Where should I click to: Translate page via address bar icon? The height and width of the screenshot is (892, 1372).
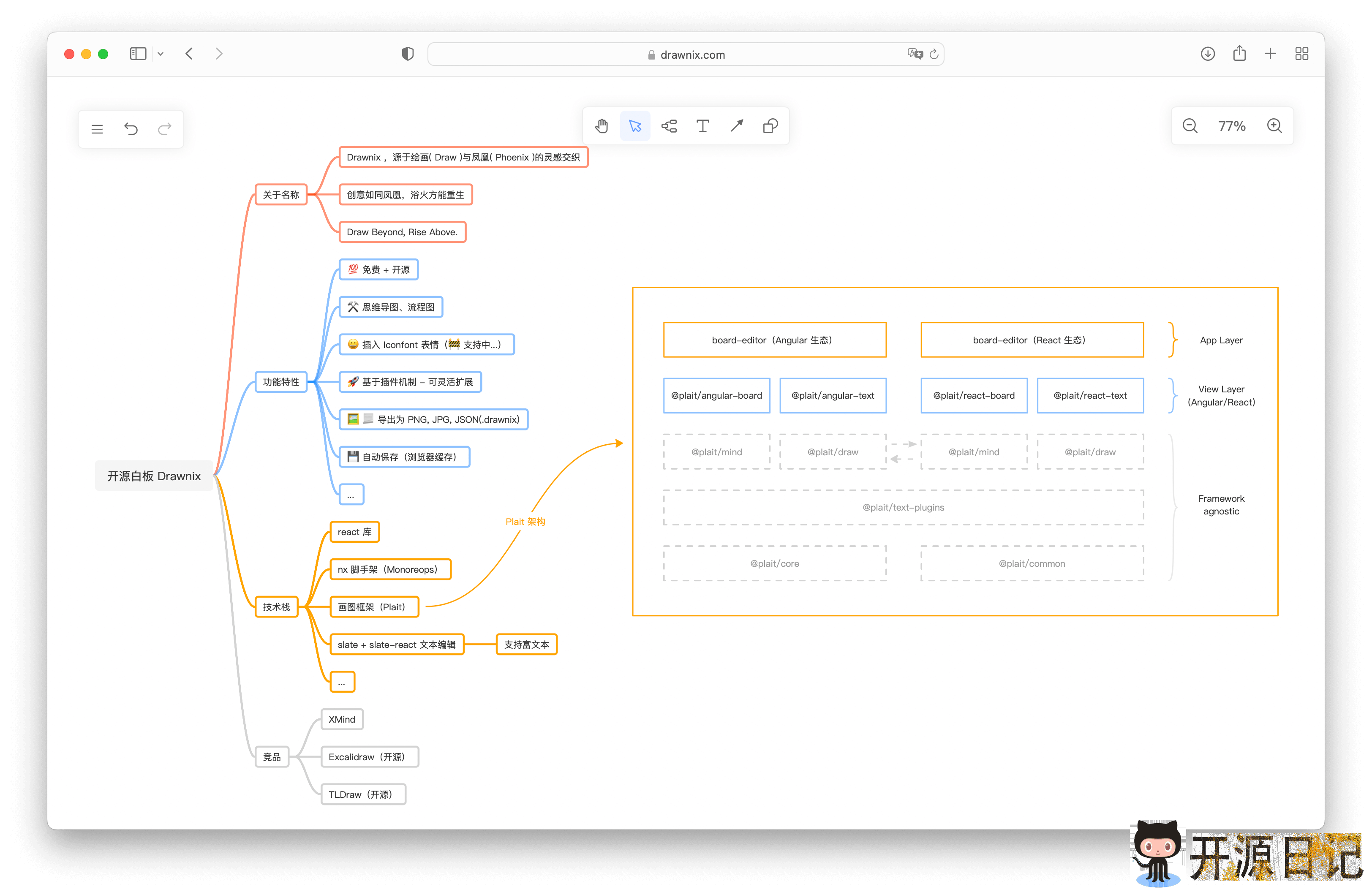pyautogui.click(x=915, y=54)
